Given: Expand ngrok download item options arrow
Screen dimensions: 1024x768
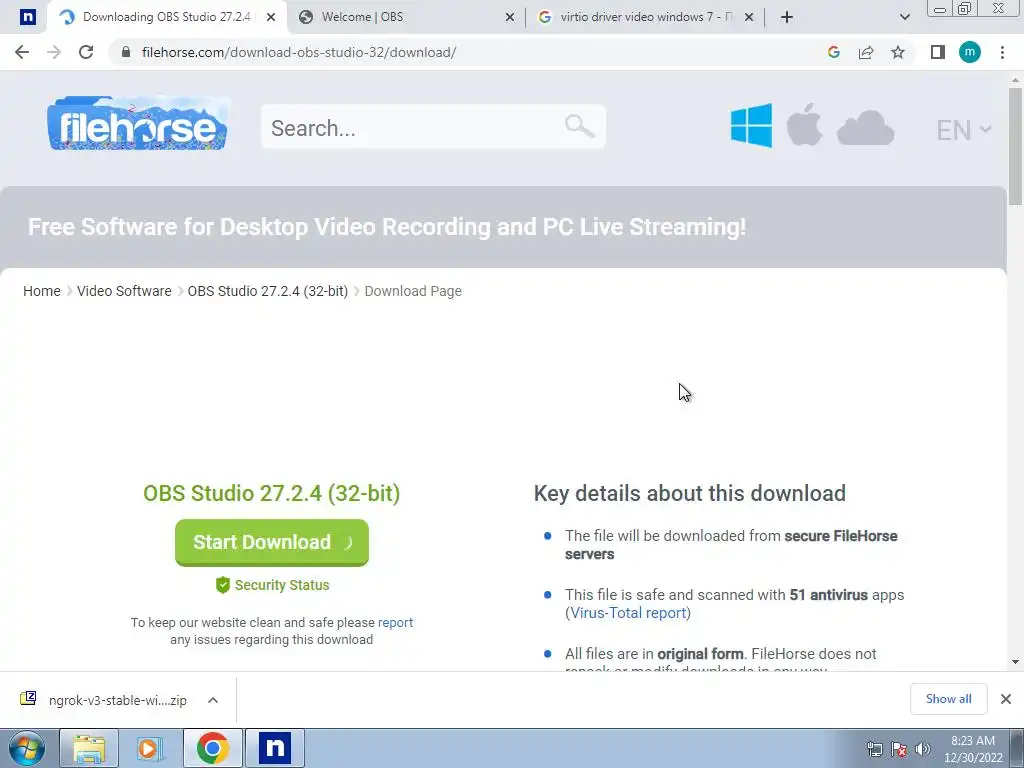Looking at the screenshot, I should (x=213, y=700).
